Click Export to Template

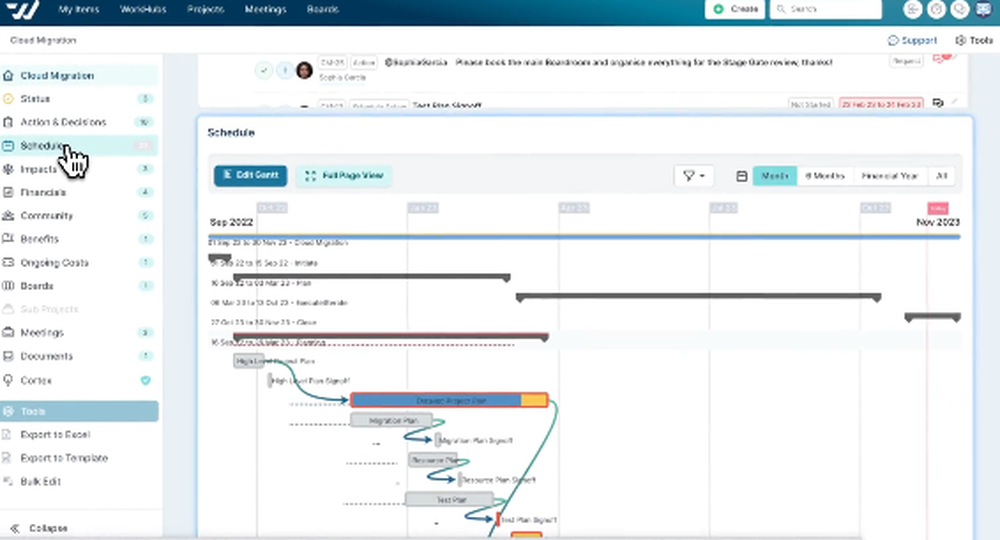[x=64, y=458]
